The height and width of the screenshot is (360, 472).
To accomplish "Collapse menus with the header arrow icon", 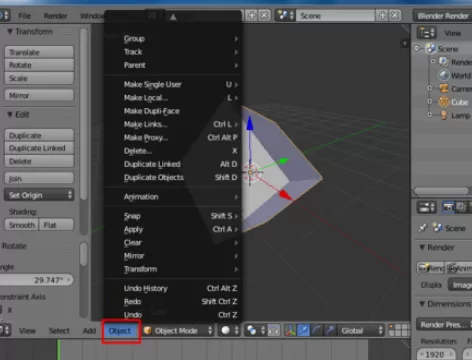I will [173, 16].
